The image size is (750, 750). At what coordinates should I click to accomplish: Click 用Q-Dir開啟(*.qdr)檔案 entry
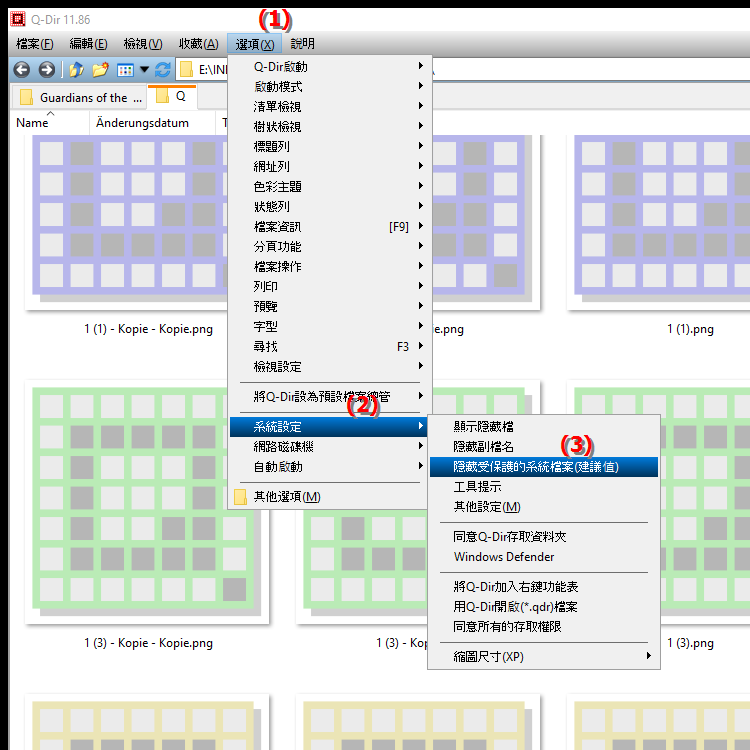point(544,607)
